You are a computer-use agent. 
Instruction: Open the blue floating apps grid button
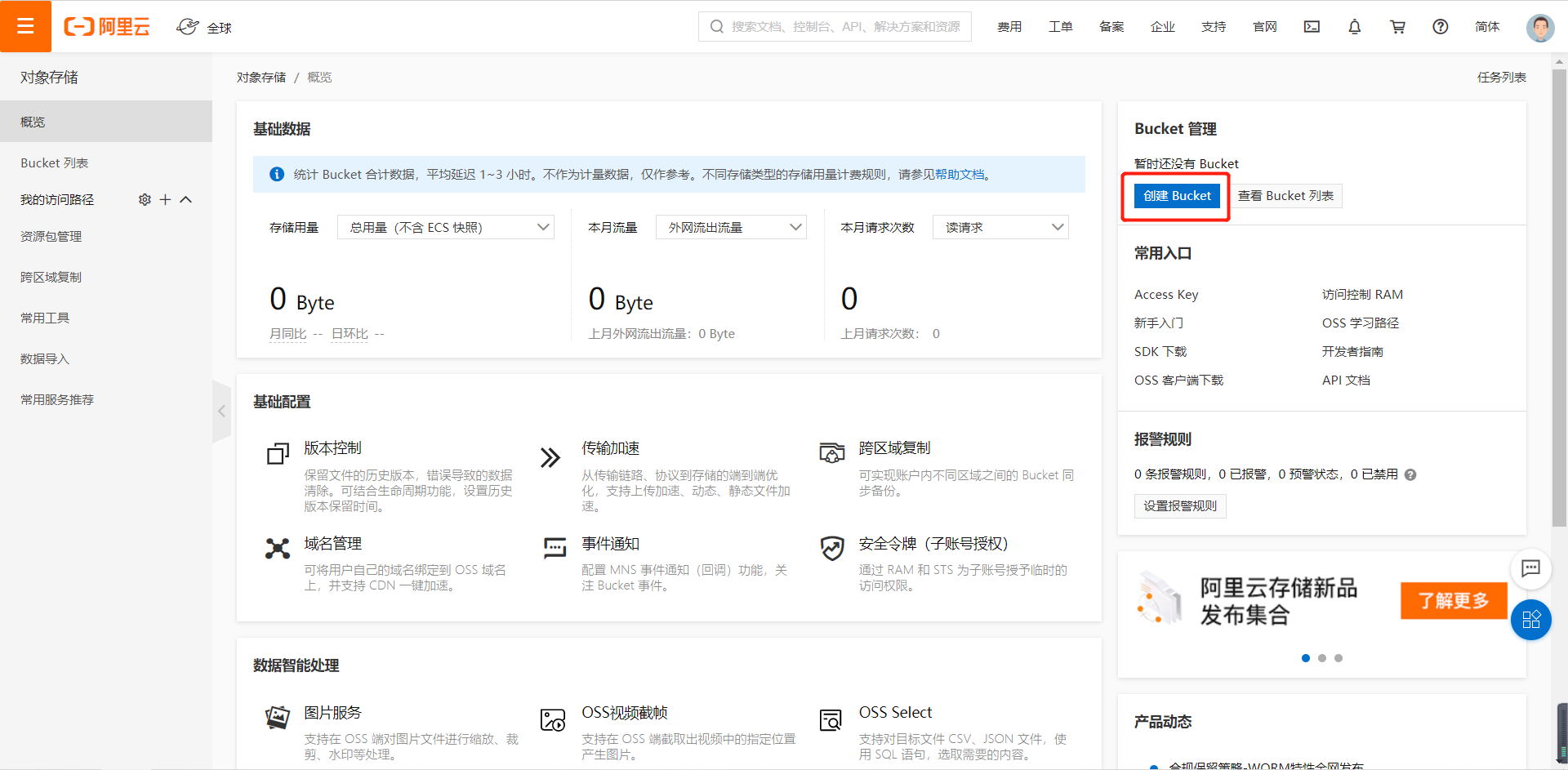click(x=1531, y=619)
